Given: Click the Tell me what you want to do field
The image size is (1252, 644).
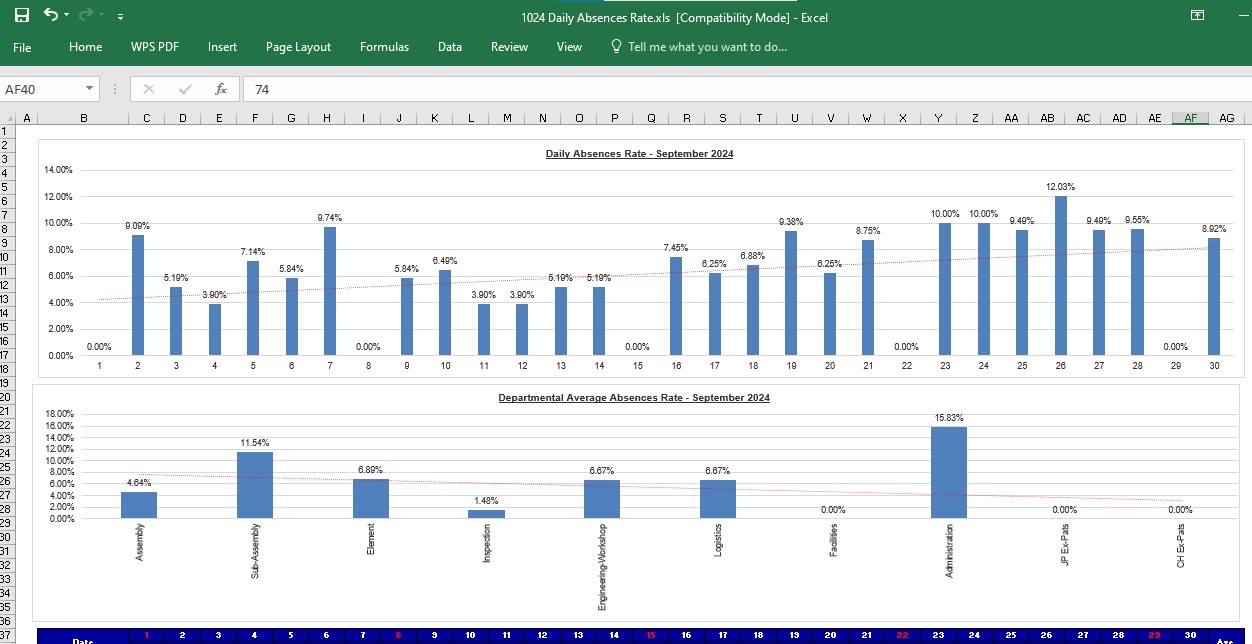Looking at the screenshot, I should coord(707,47).
